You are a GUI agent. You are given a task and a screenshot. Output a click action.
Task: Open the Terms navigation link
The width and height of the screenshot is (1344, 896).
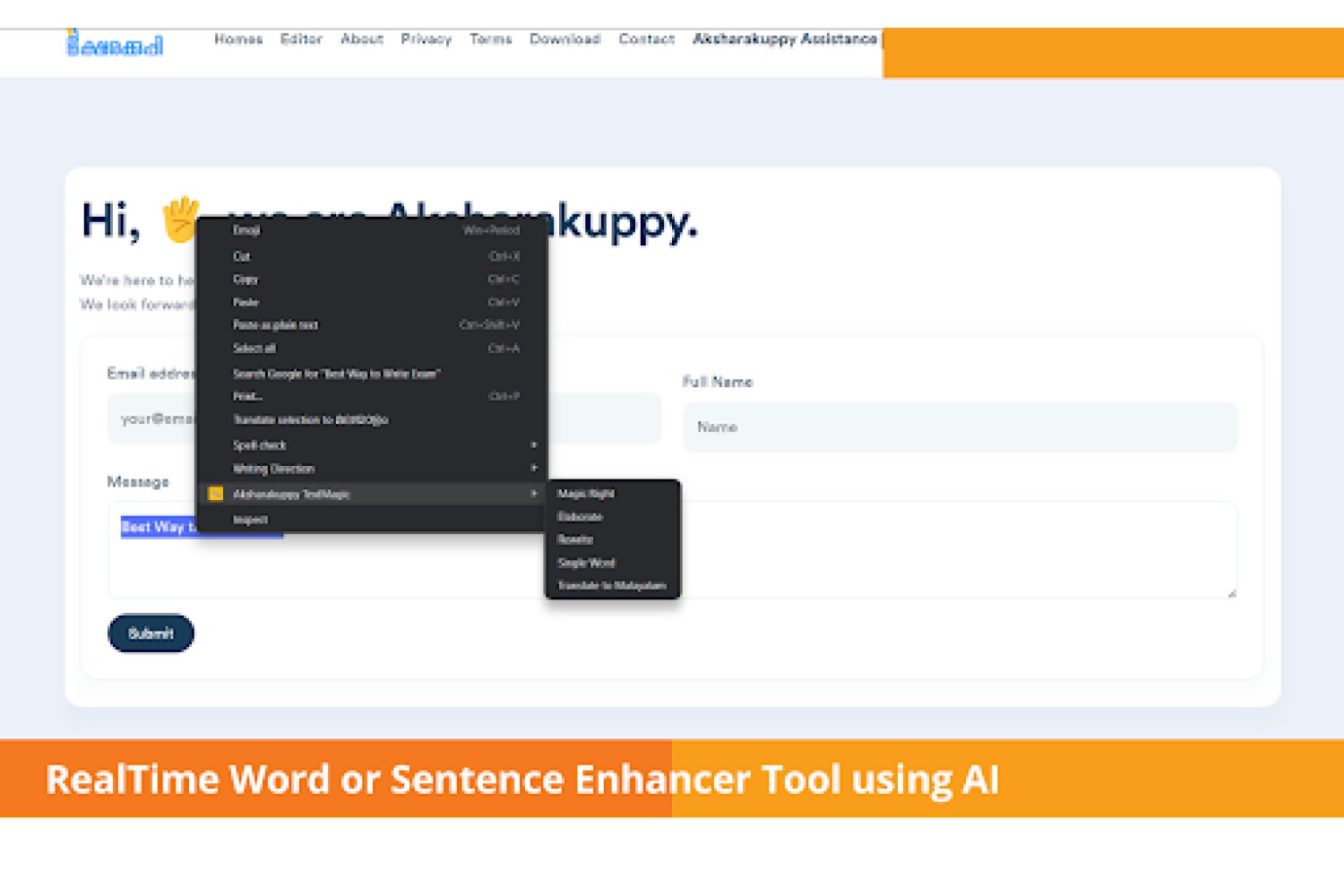(491, 39)
